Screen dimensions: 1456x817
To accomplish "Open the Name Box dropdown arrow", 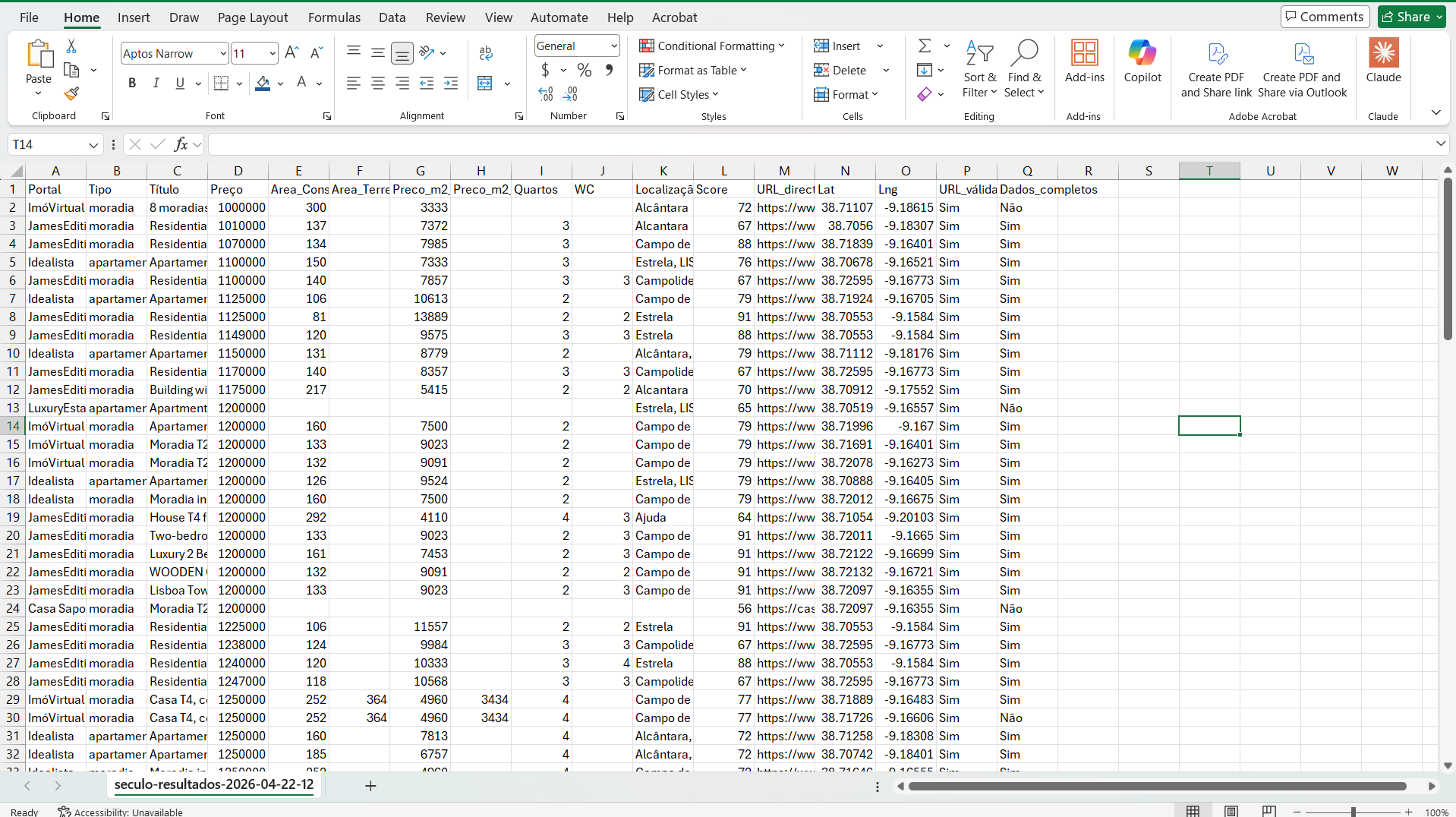I will pos(93,144).
